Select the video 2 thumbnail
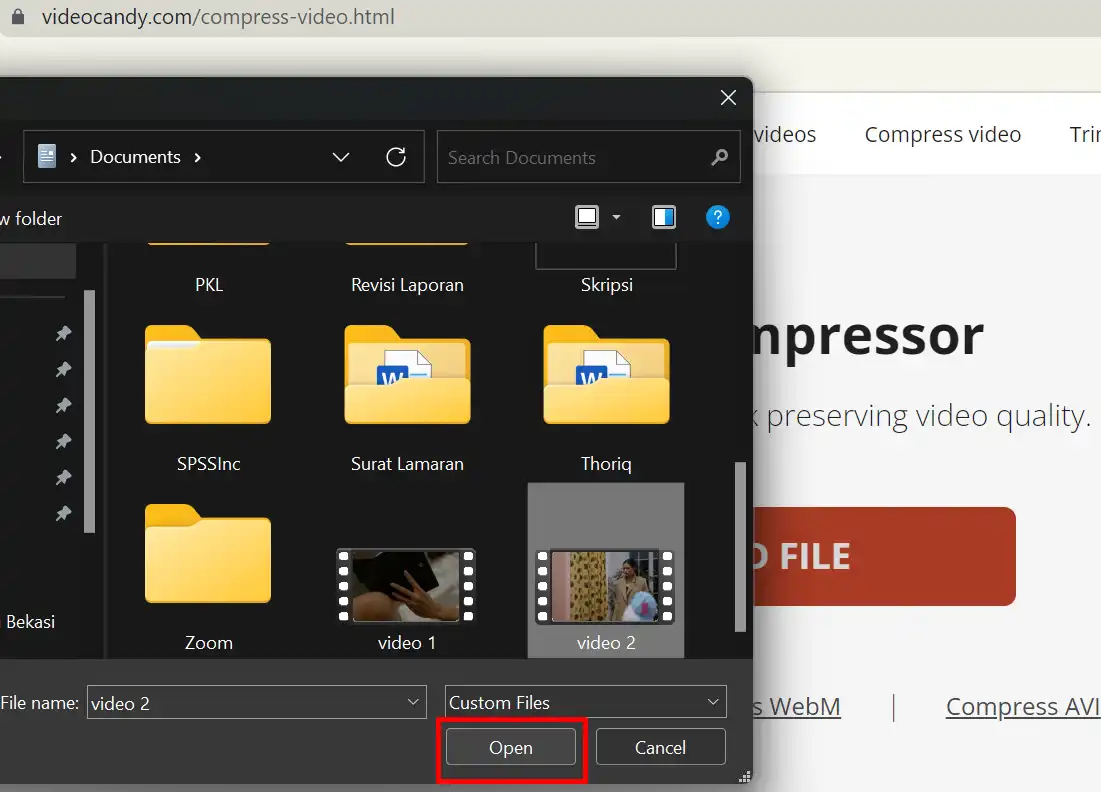The image size is (1101, 792). pos(605,587)
